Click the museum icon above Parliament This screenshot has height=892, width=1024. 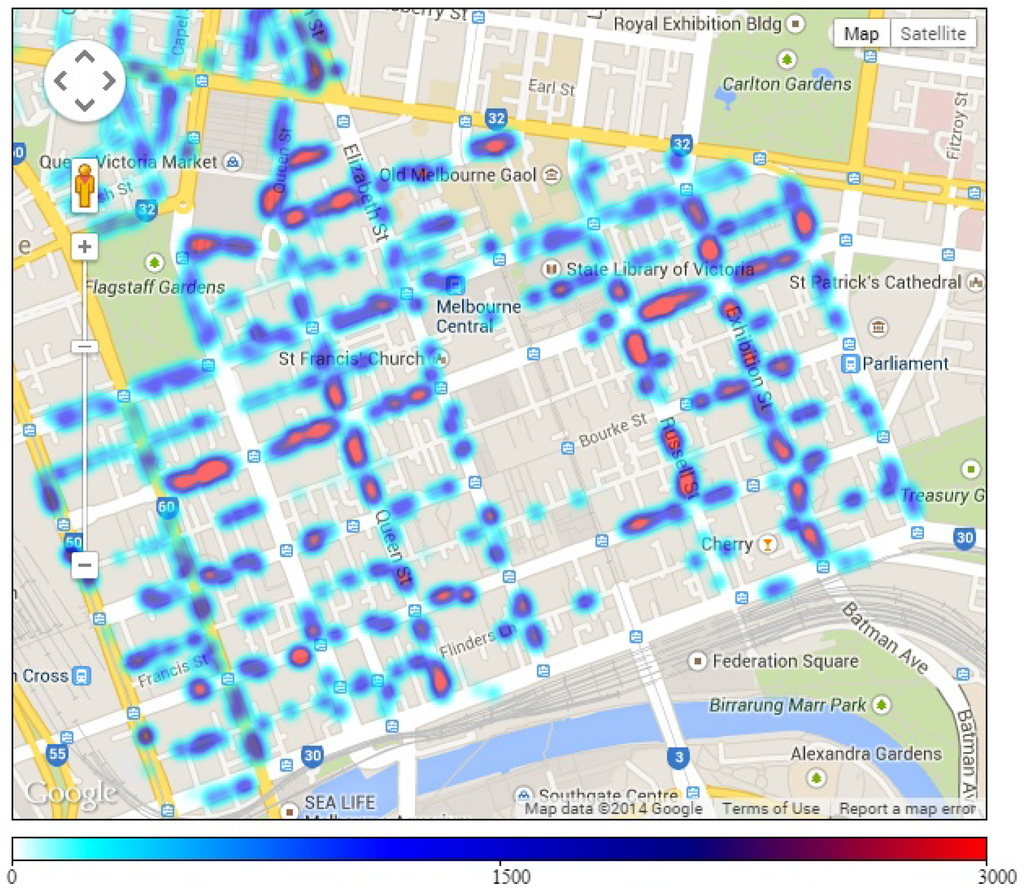tap(878, 327)
